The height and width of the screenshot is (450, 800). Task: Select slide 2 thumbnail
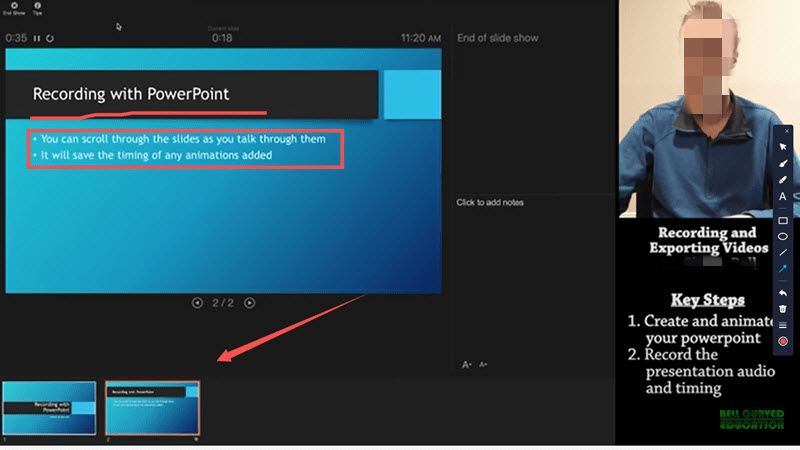(x=152, y=408)
